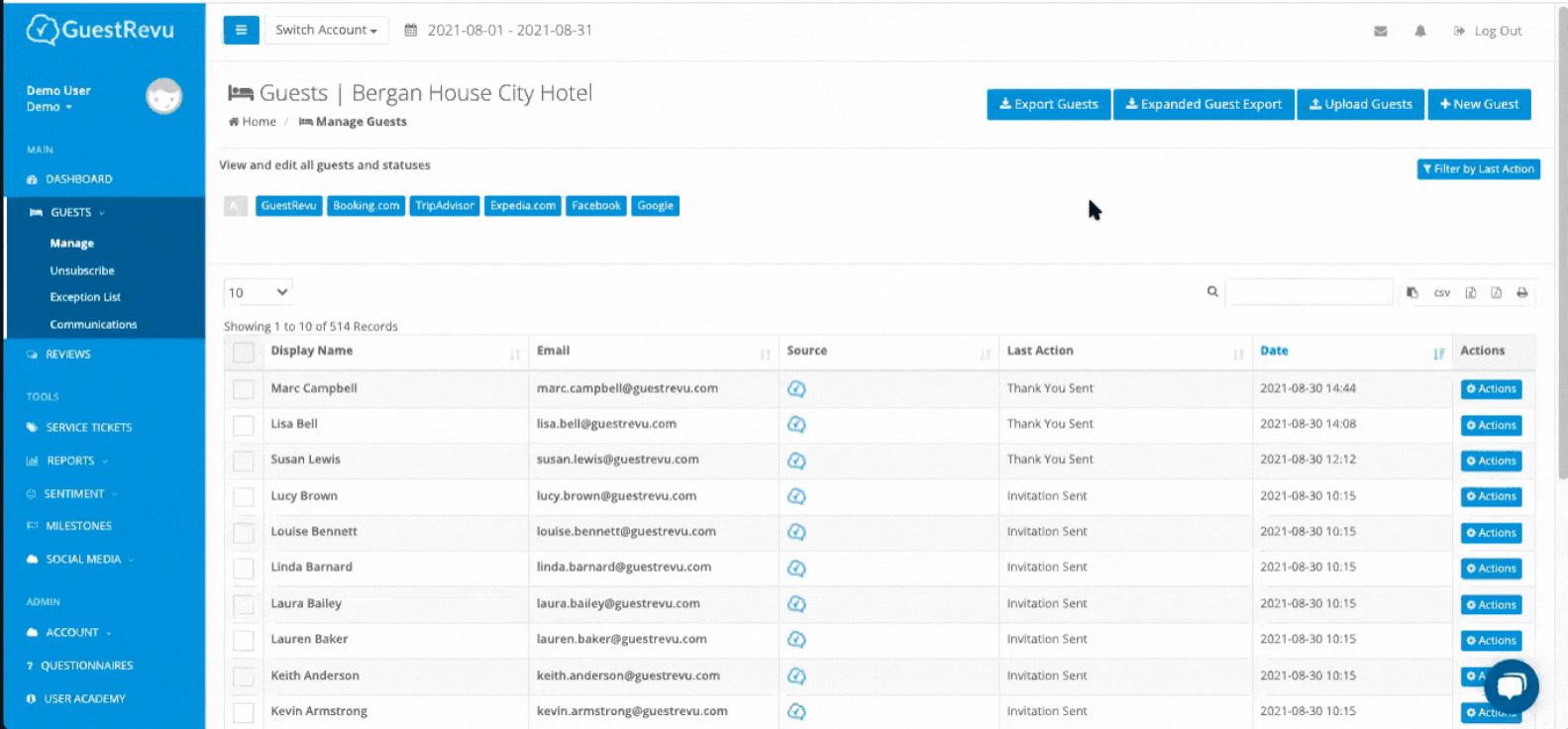Open the live chat bubble
1568x729 pixels.
[x=1511, y=686]
